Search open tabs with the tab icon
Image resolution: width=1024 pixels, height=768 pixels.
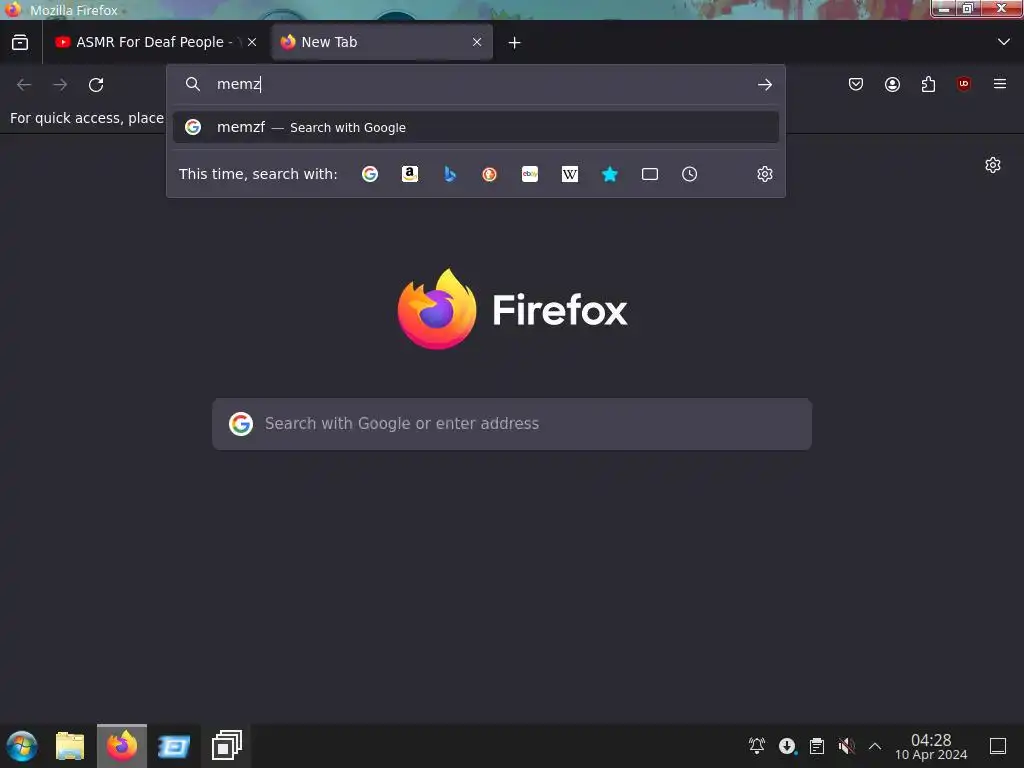650,174
